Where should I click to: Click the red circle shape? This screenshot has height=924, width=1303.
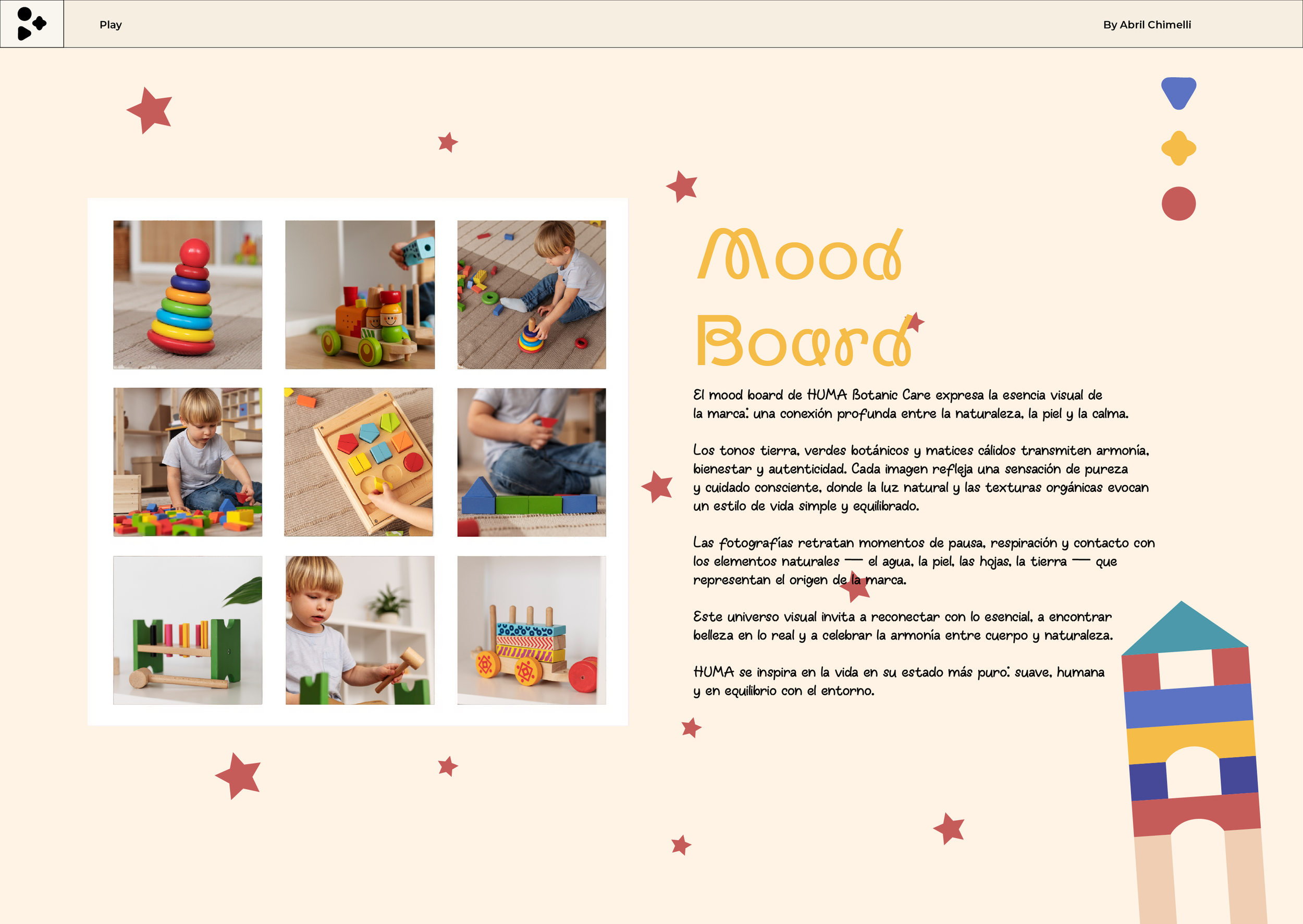tap(1178, 204)
